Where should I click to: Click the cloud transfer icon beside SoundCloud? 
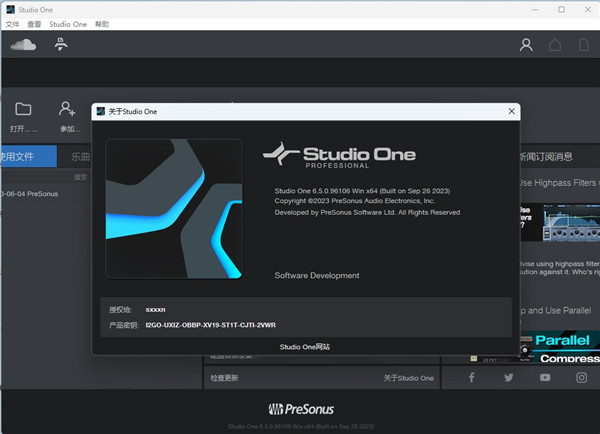click(x=61, y=44)
